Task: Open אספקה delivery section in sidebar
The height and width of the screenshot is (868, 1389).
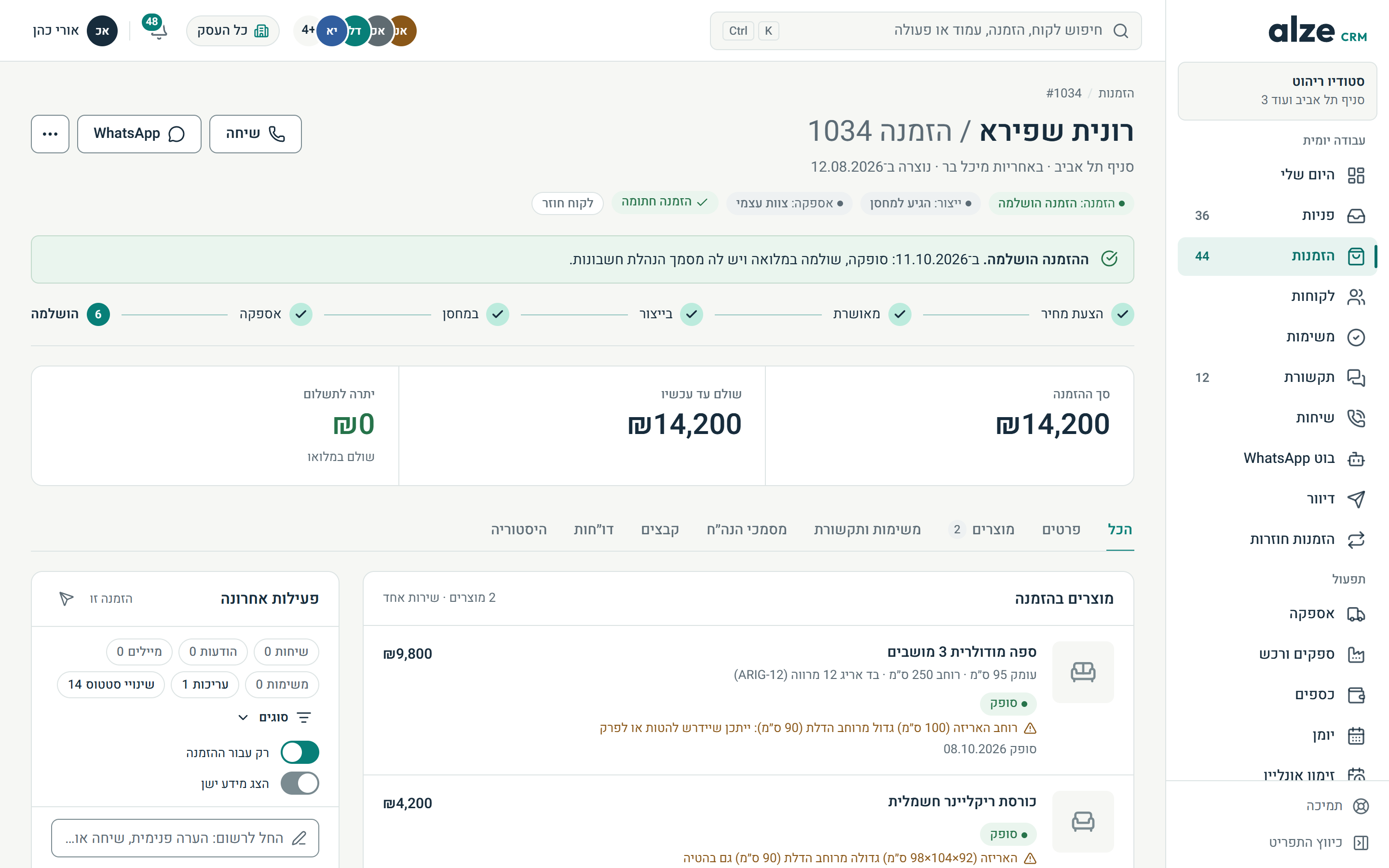Action: [1278, 614]
